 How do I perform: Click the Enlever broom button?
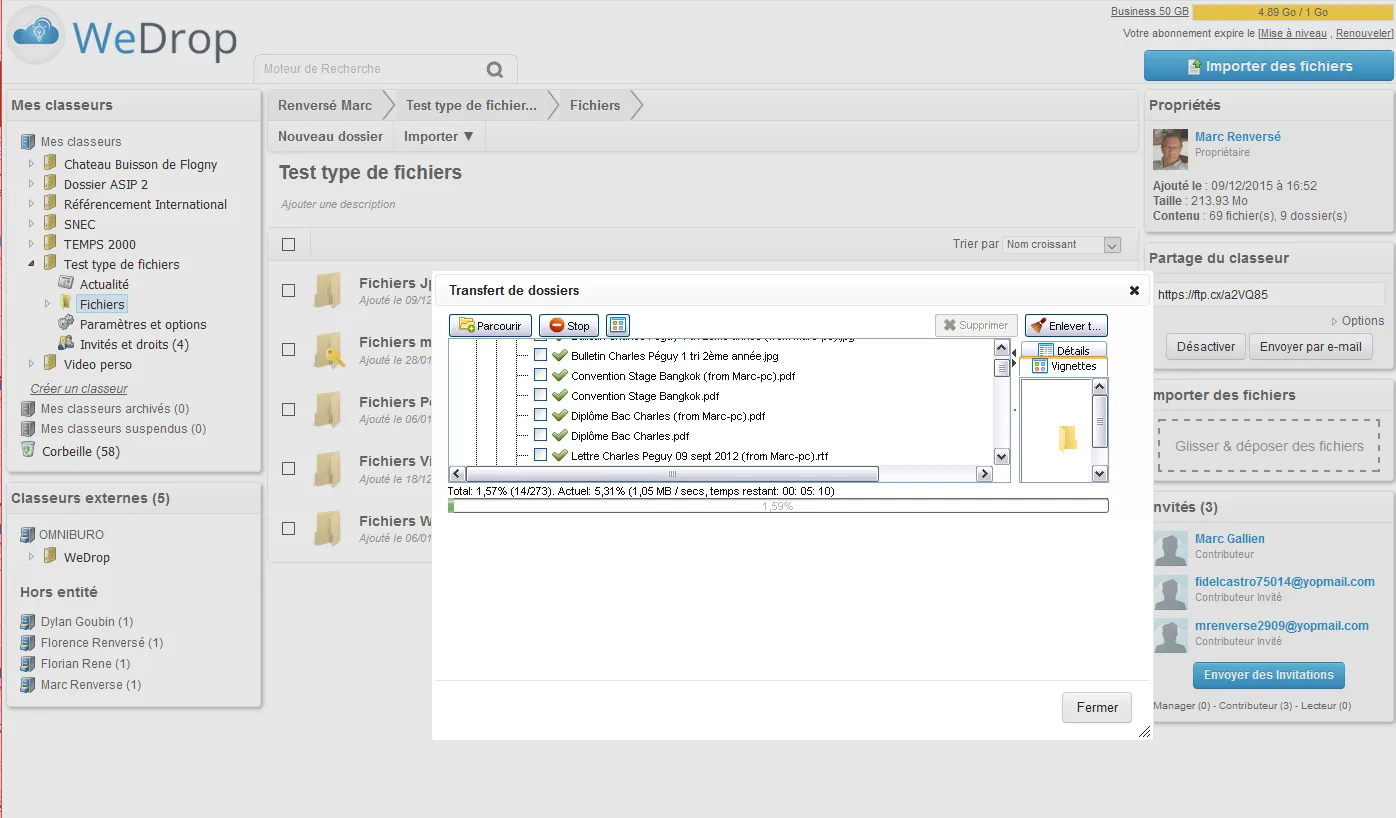[1066, 326]
